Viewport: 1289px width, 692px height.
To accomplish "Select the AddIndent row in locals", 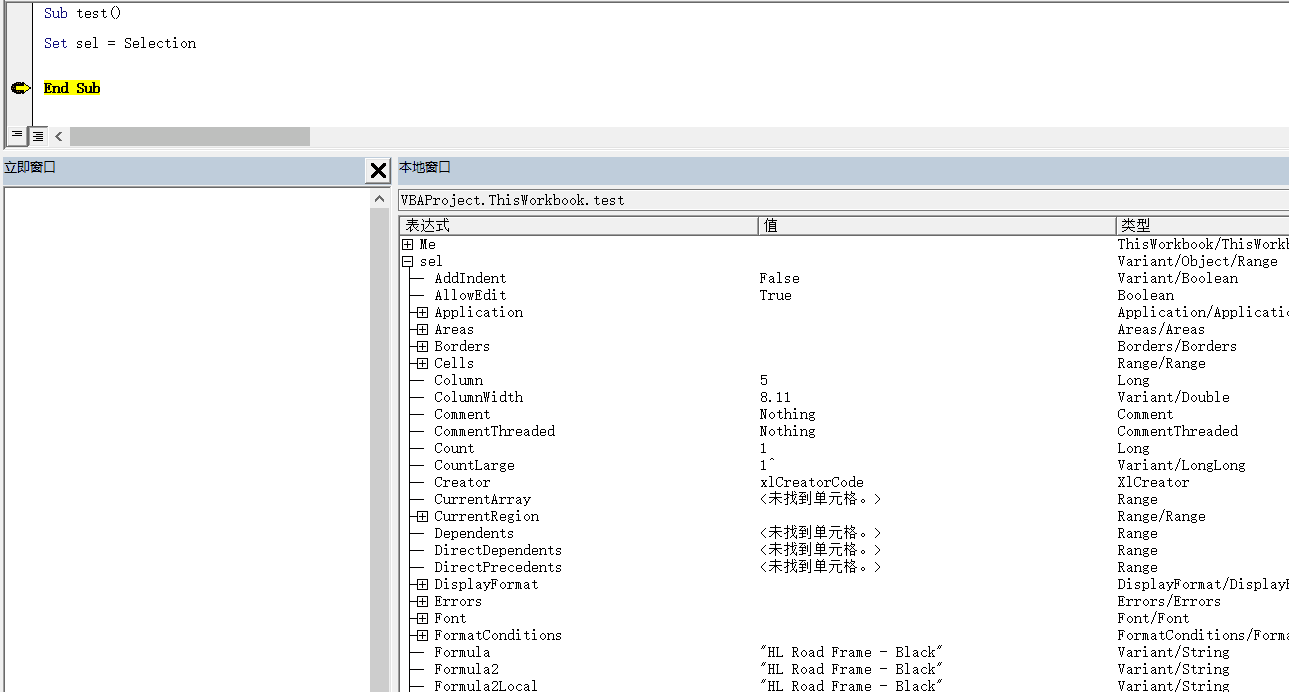I will (844, 278).
